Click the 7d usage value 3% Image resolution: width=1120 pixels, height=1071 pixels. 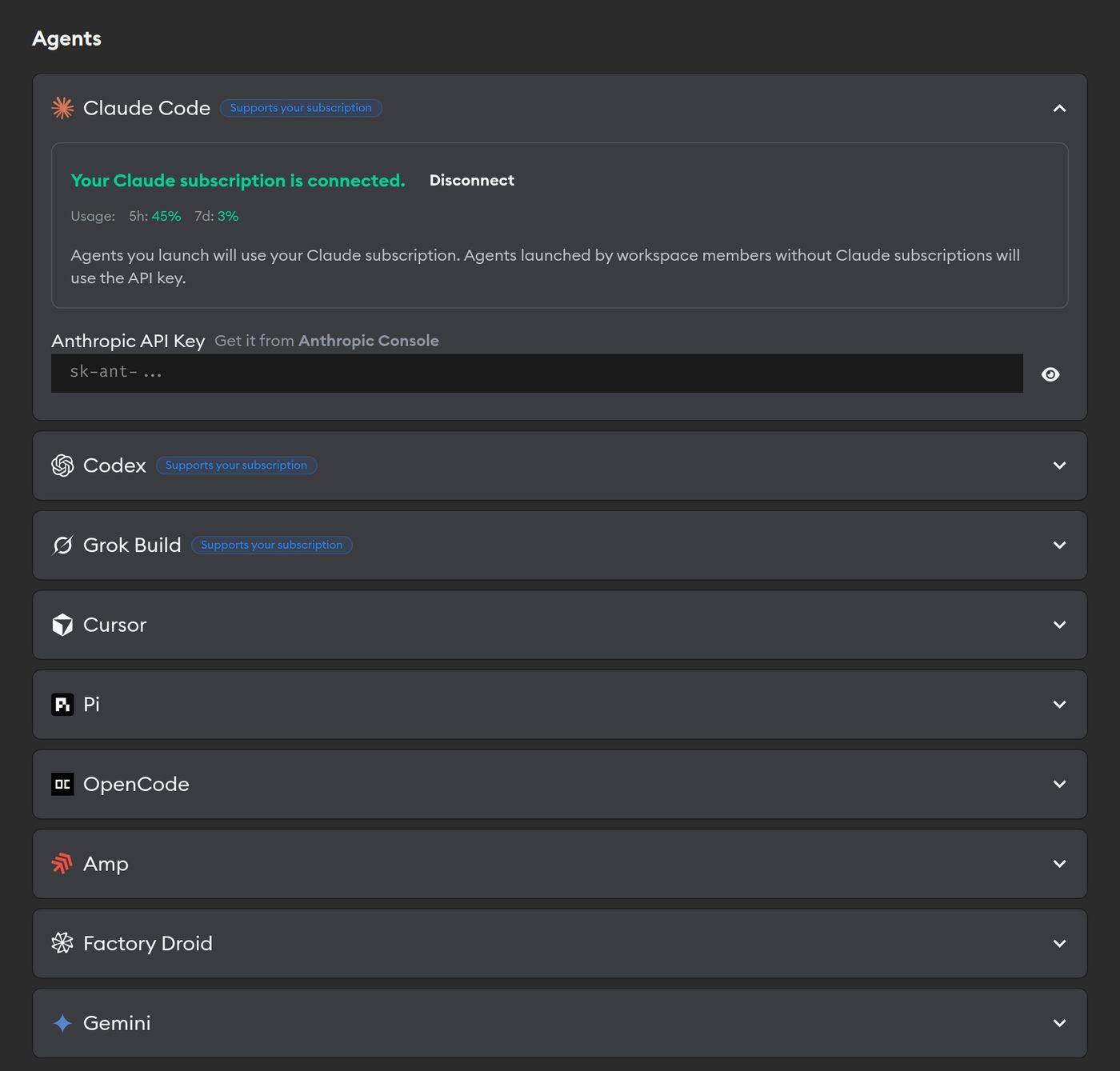point(228,216)
